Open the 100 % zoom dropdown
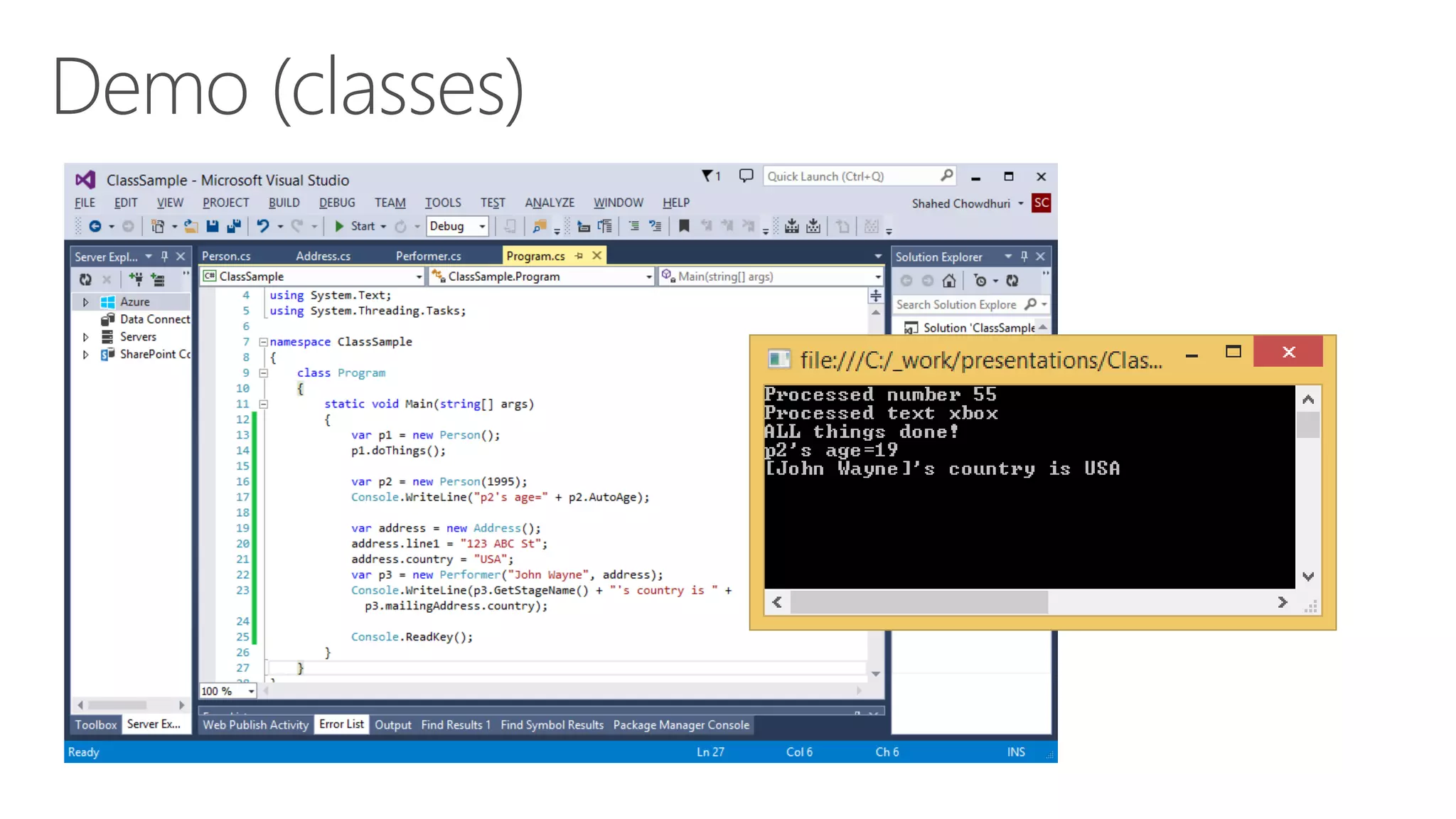The image size is (1456, 819). (251, 691)
